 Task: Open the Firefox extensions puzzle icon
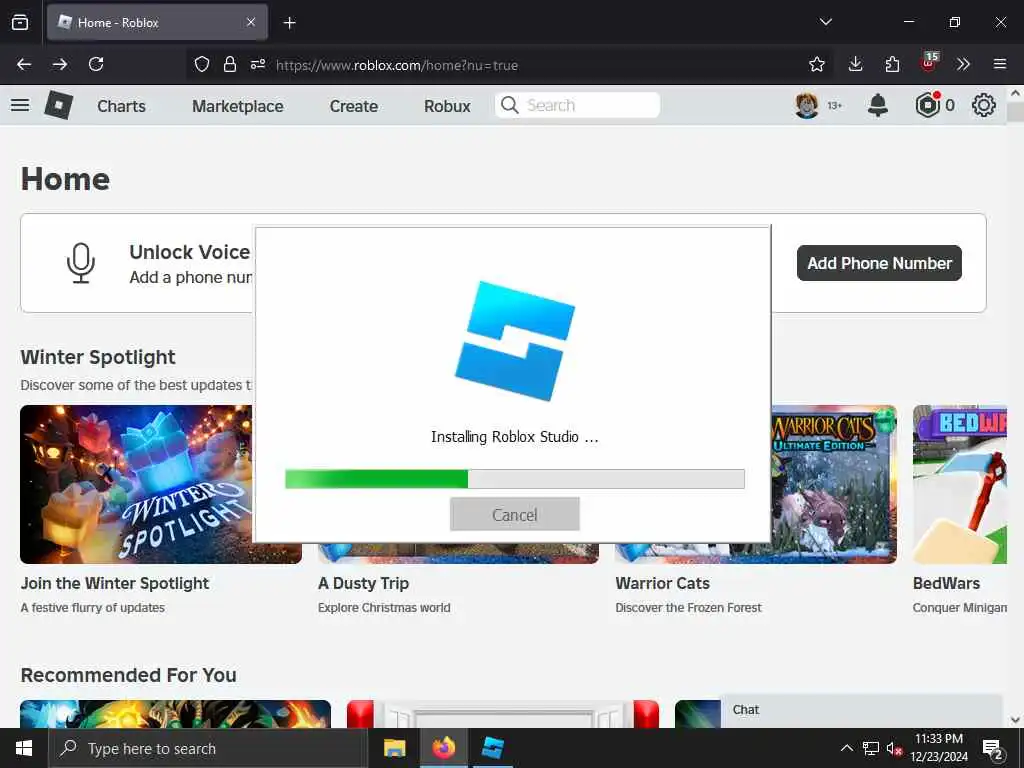[x=891, y=64]
